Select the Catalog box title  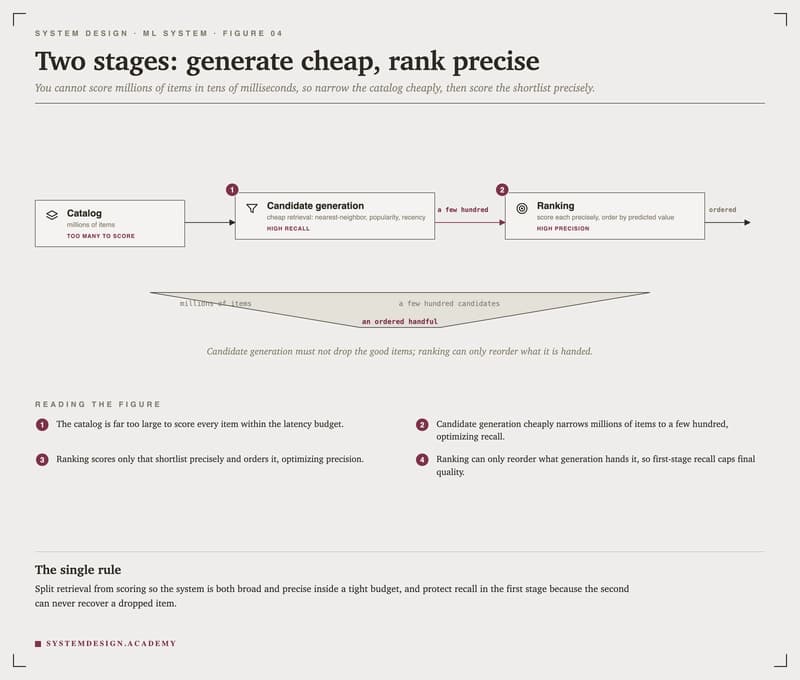[x=84, y=213]
